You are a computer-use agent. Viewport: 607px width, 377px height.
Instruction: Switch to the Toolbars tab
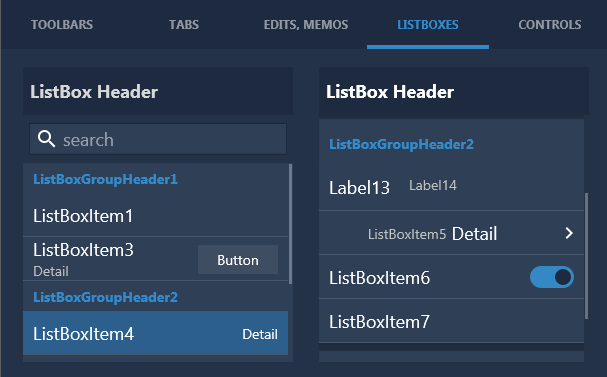62,25
